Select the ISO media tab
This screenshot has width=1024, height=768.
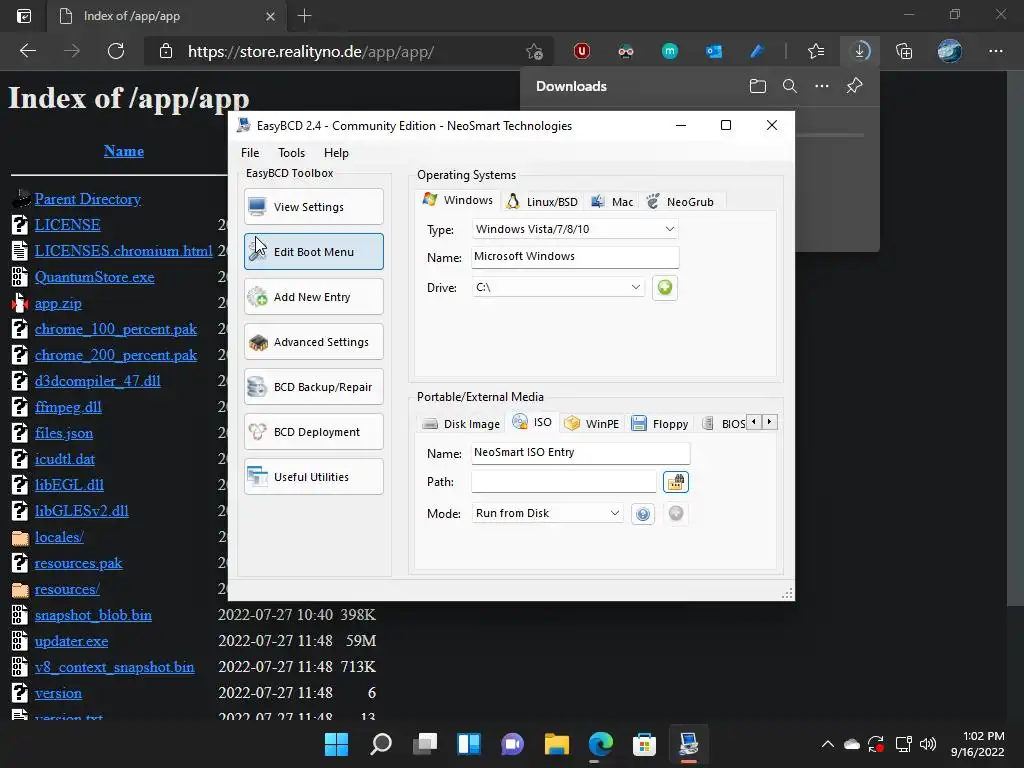(533, 422)
